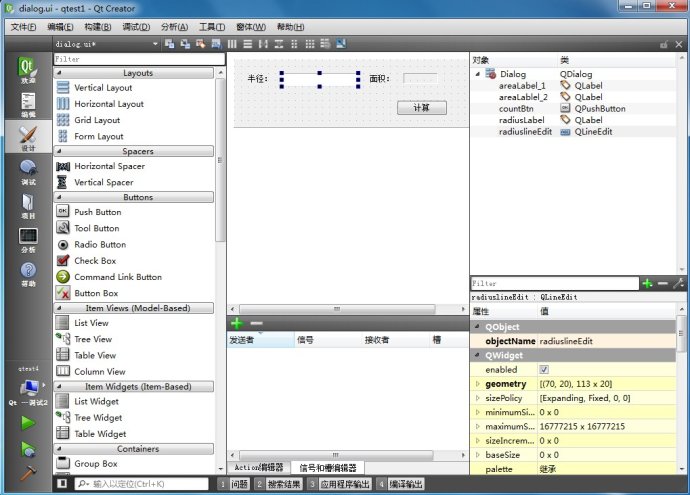Screen dimensions: 690x495
Task: Apply horizontal splitter layout icon
Action: 263,44
